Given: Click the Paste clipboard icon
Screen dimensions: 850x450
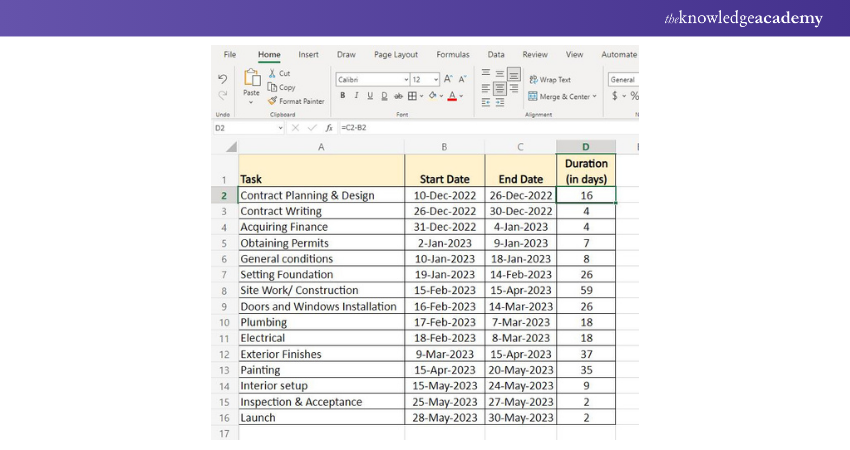Looking at the screenshot, I should (251, 78).
